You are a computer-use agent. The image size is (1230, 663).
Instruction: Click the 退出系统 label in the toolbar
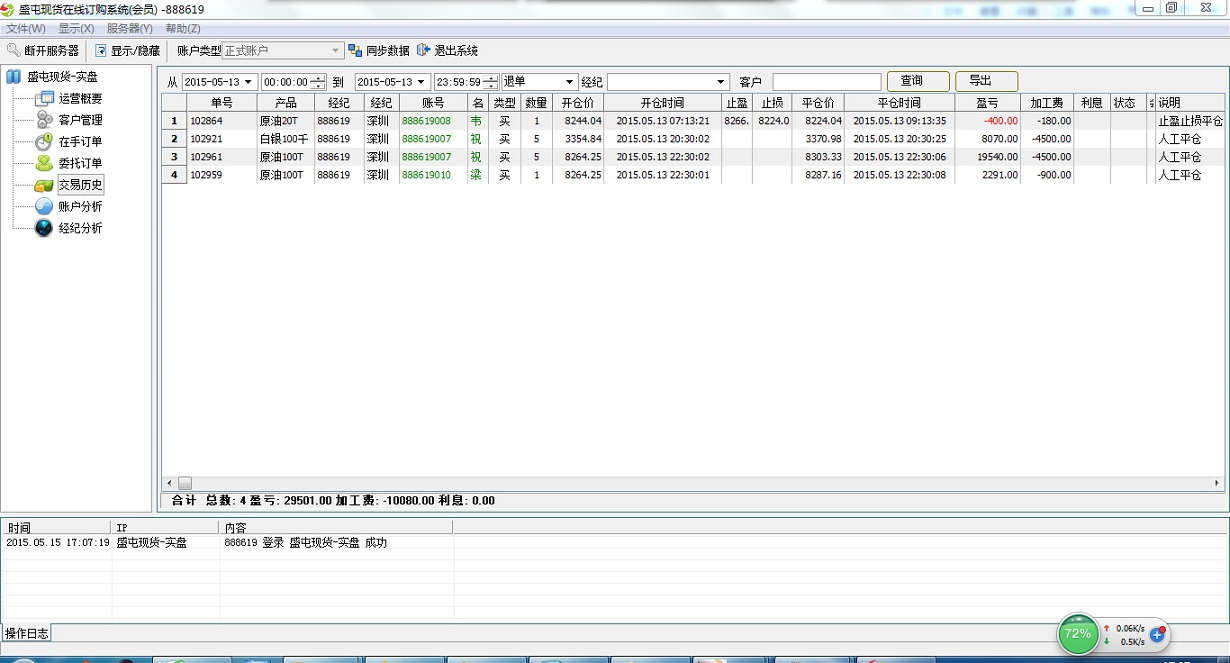tap(456, 50)
